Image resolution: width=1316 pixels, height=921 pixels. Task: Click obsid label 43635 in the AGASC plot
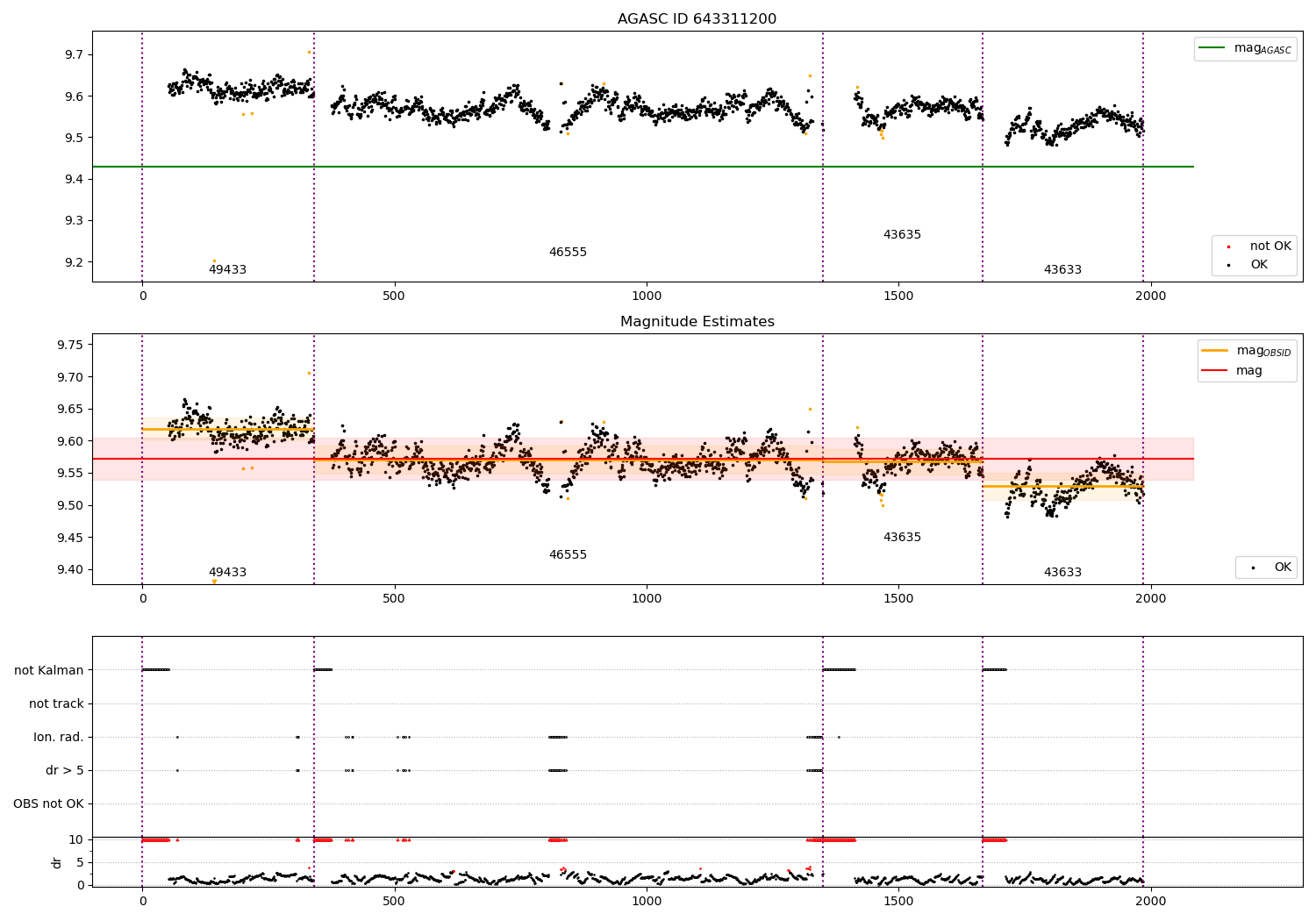pos(902,235)
